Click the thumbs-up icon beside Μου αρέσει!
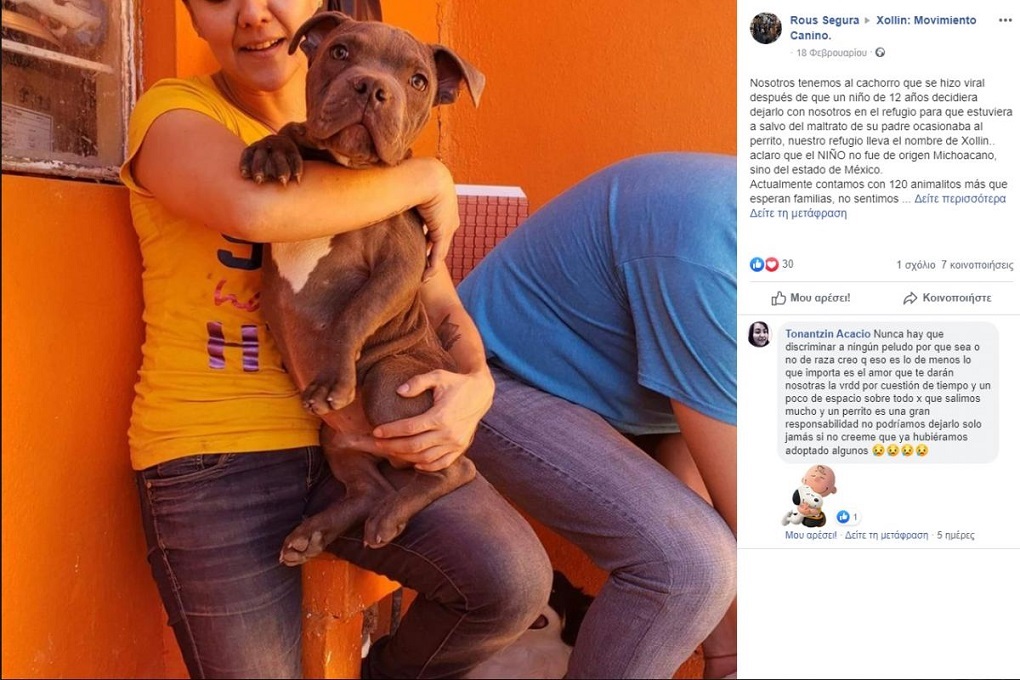The width and height of the screenshot is (1020, 680). [x=779, y=298]
